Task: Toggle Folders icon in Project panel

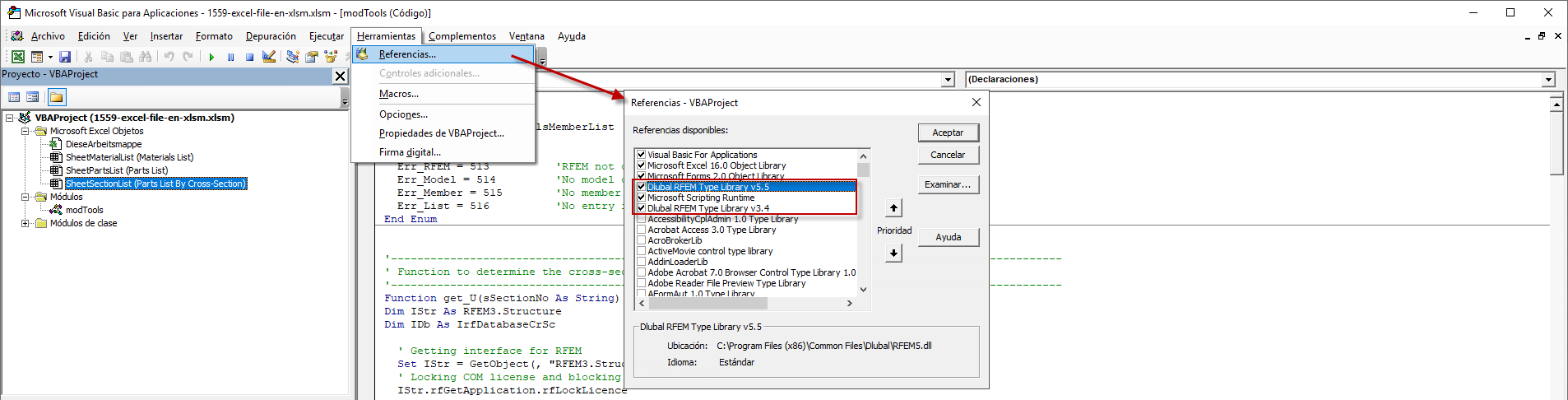Action: (x=56, y=97)
